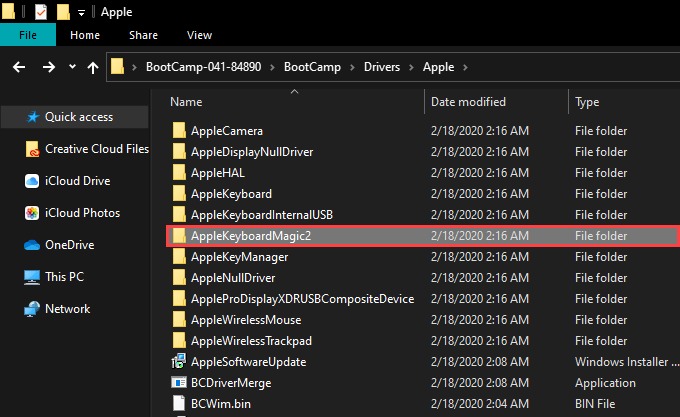
Task: Select the BCDriverMerge application file
Action: [231, 382]
